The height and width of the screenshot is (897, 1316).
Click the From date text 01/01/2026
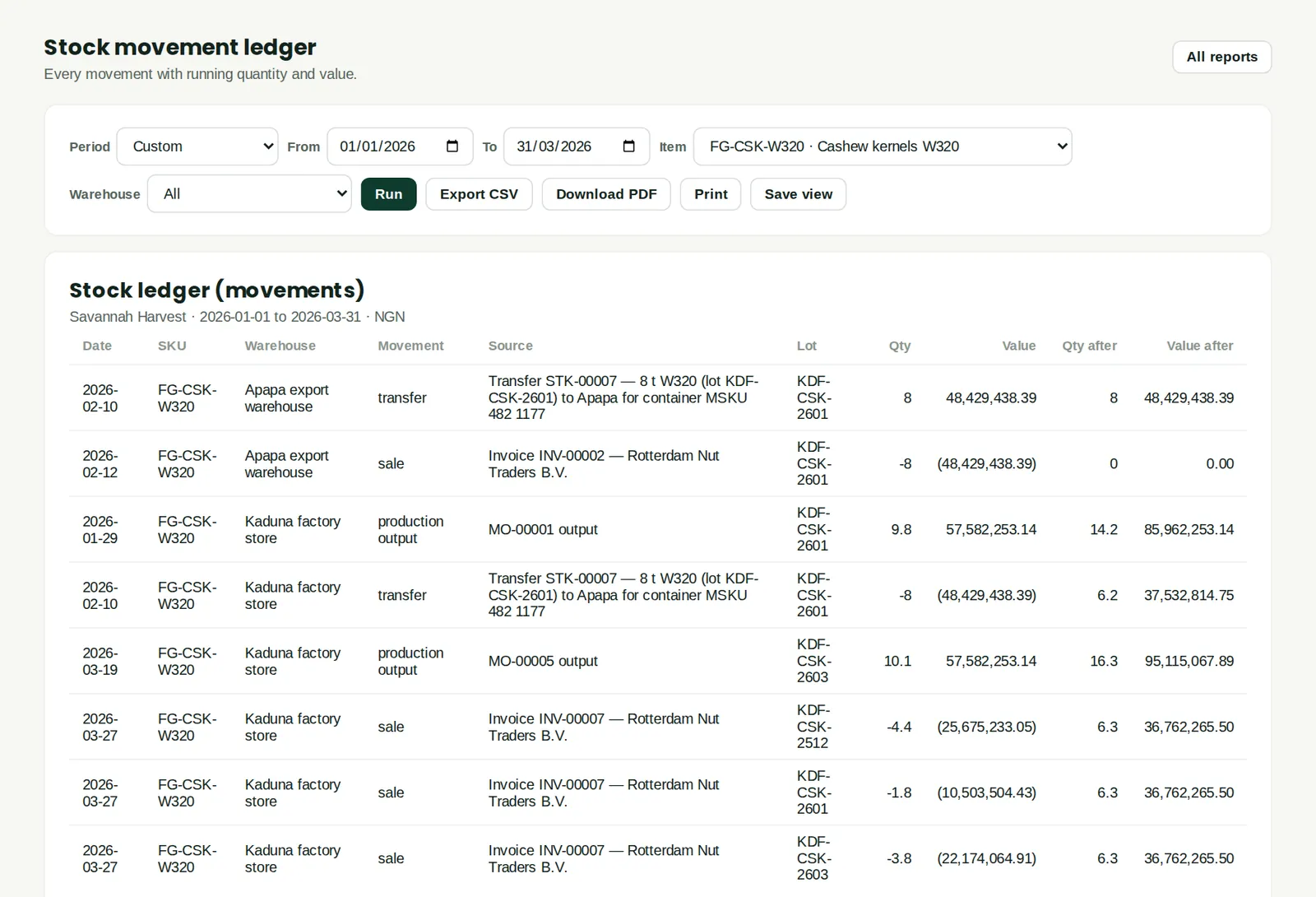point(378,146)
